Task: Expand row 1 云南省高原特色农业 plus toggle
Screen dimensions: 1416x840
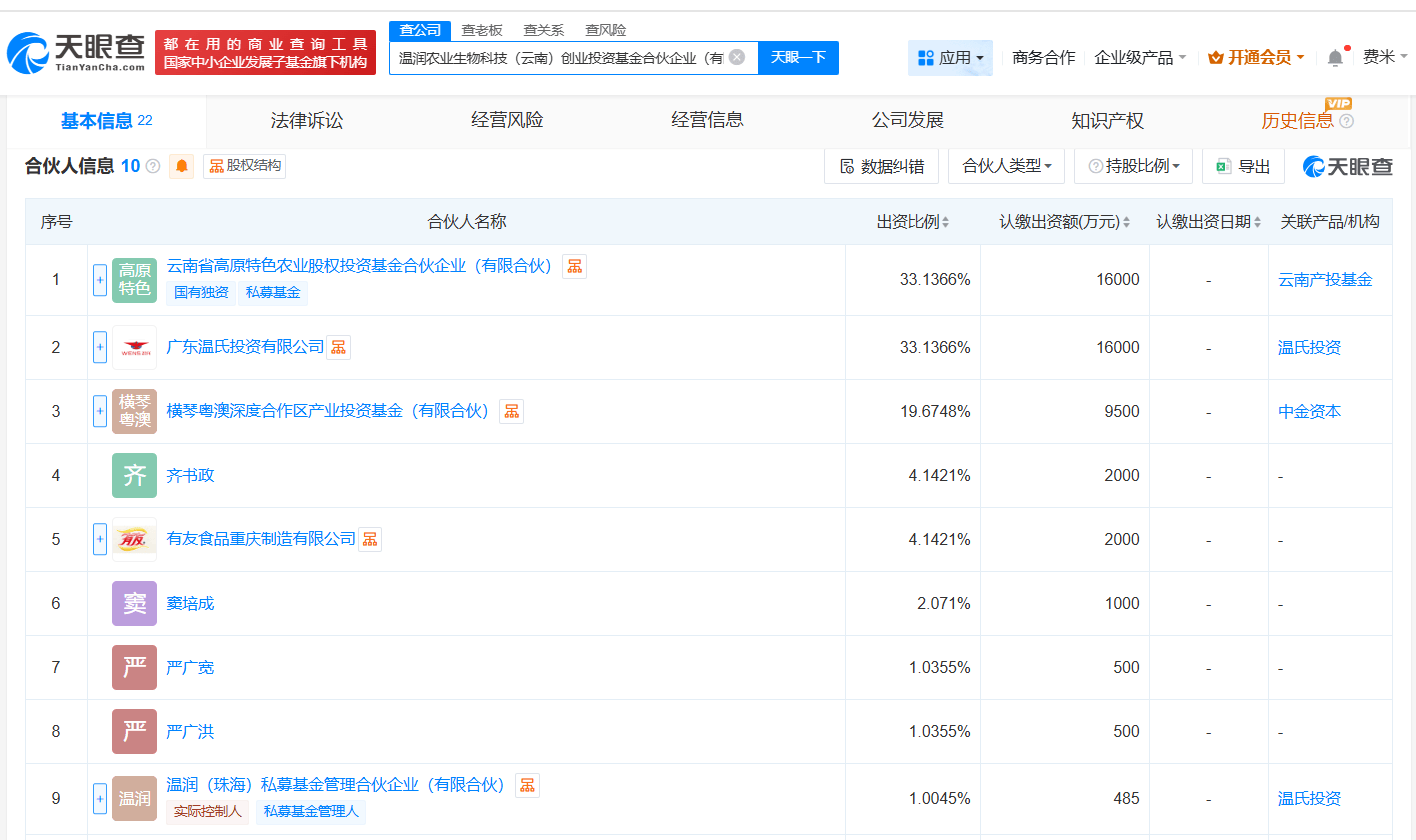Action: [100, 280]
